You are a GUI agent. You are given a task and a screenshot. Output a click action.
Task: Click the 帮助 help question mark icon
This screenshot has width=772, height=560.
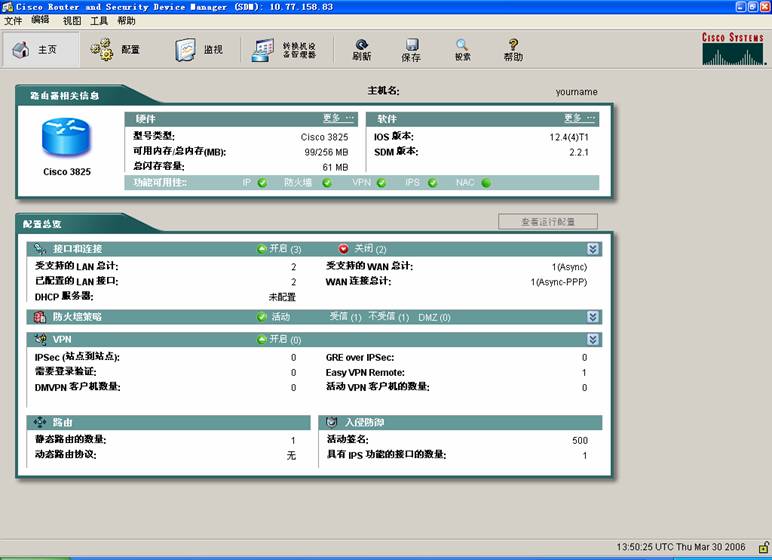tap(513, 44)
